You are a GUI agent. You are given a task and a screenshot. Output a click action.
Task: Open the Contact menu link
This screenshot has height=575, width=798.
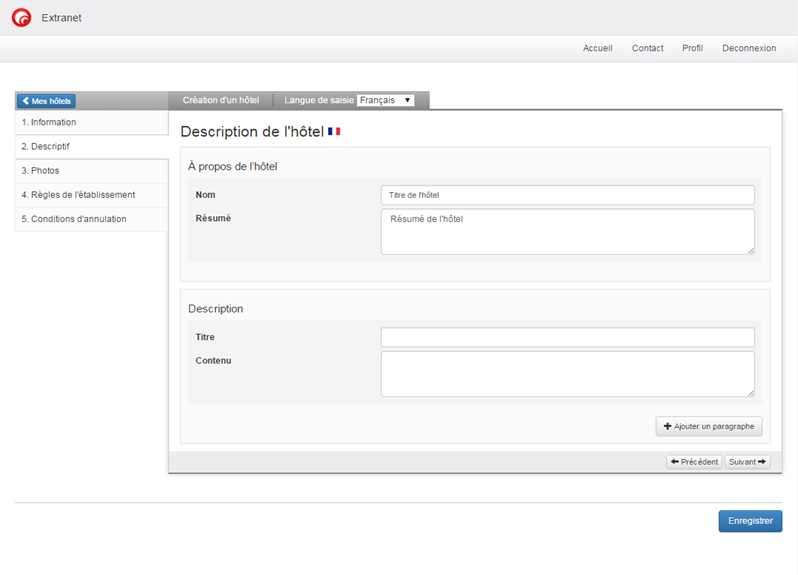point(647,48)
